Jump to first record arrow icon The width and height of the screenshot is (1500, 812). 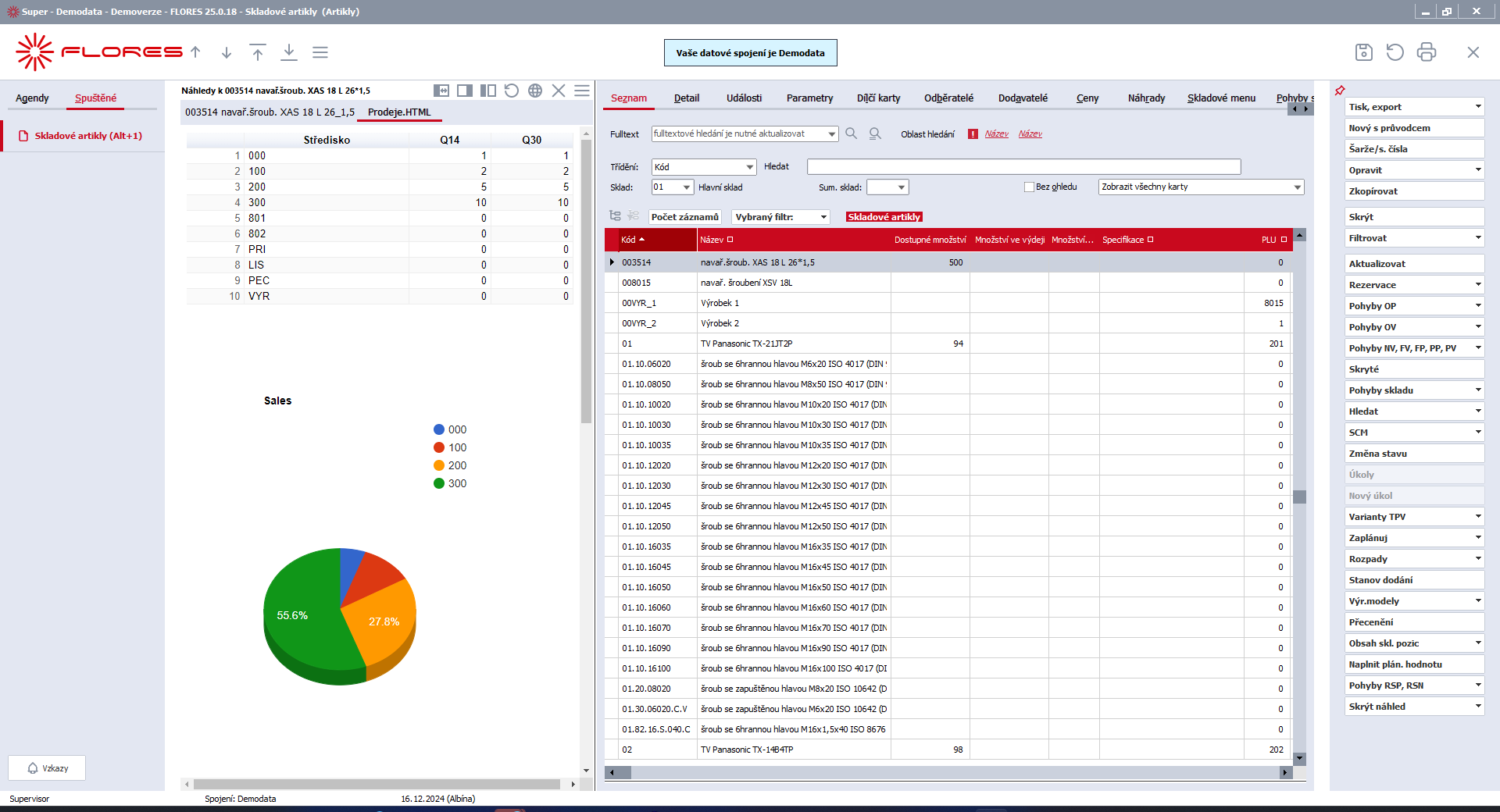[258, 52]
